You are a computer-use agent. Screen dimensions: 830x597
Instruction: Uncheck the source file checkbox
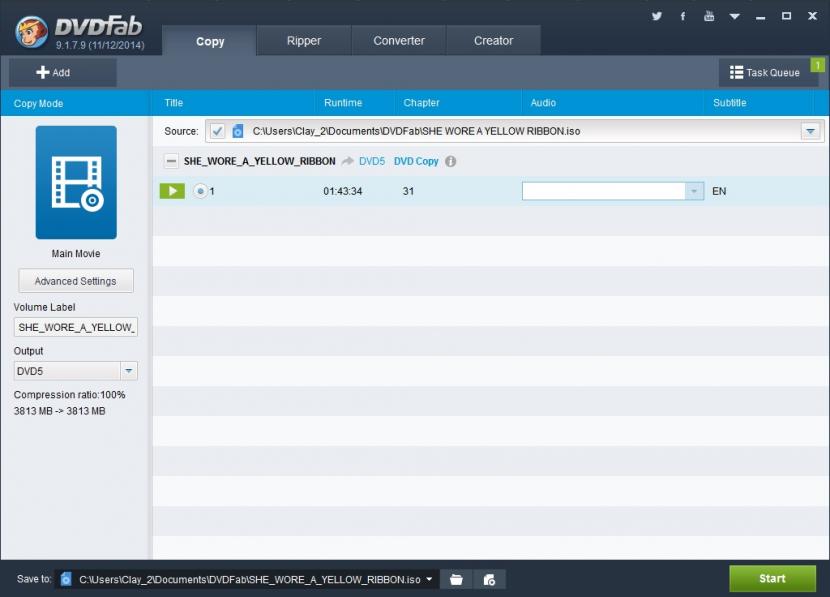[x=217, y=131]
